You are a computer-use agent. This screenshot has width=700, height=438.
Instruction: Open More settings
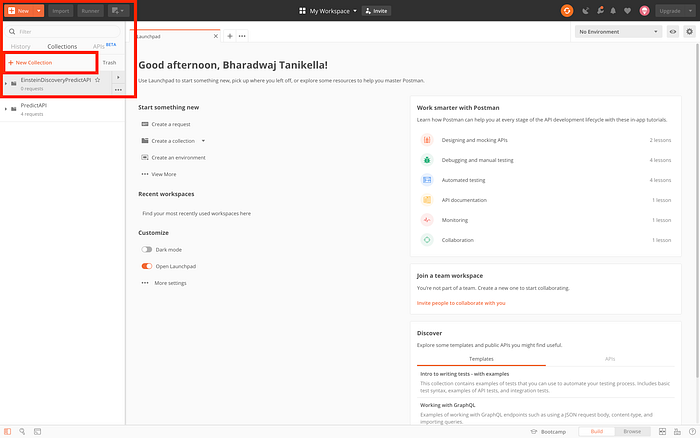[164, 283]
